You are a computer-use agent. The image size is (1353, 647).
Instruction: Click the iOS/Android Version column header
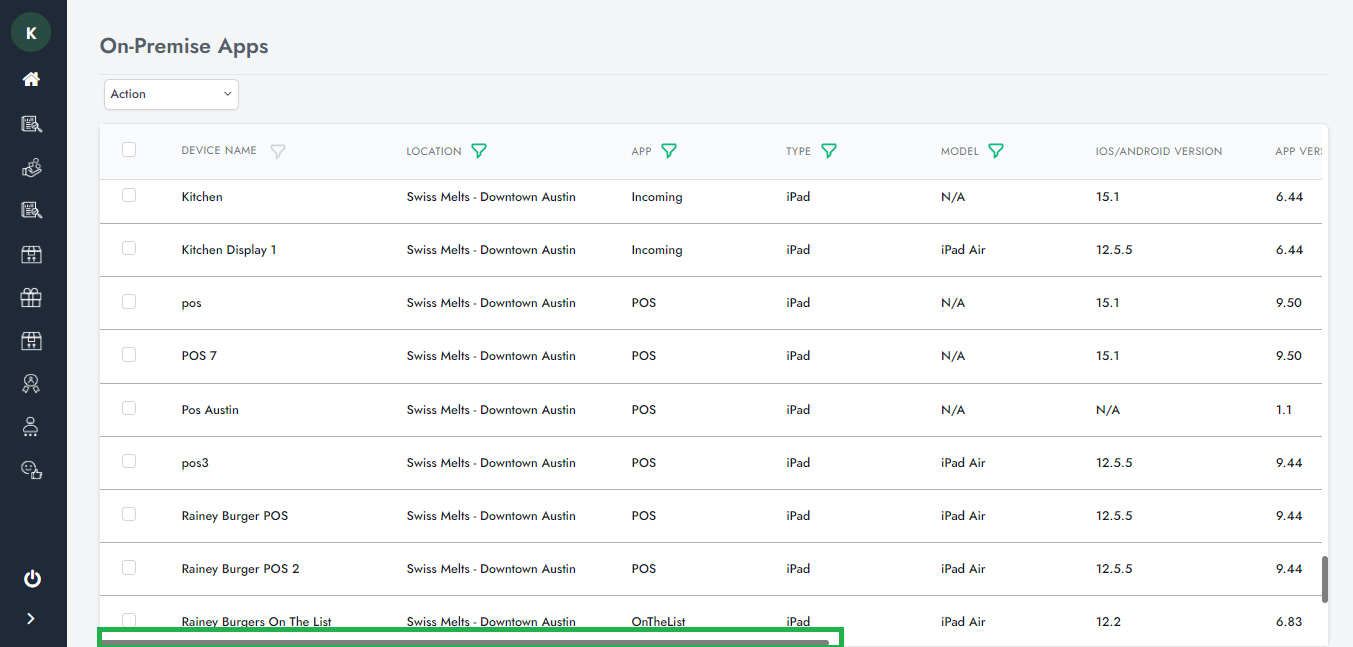pos(1158,152)
